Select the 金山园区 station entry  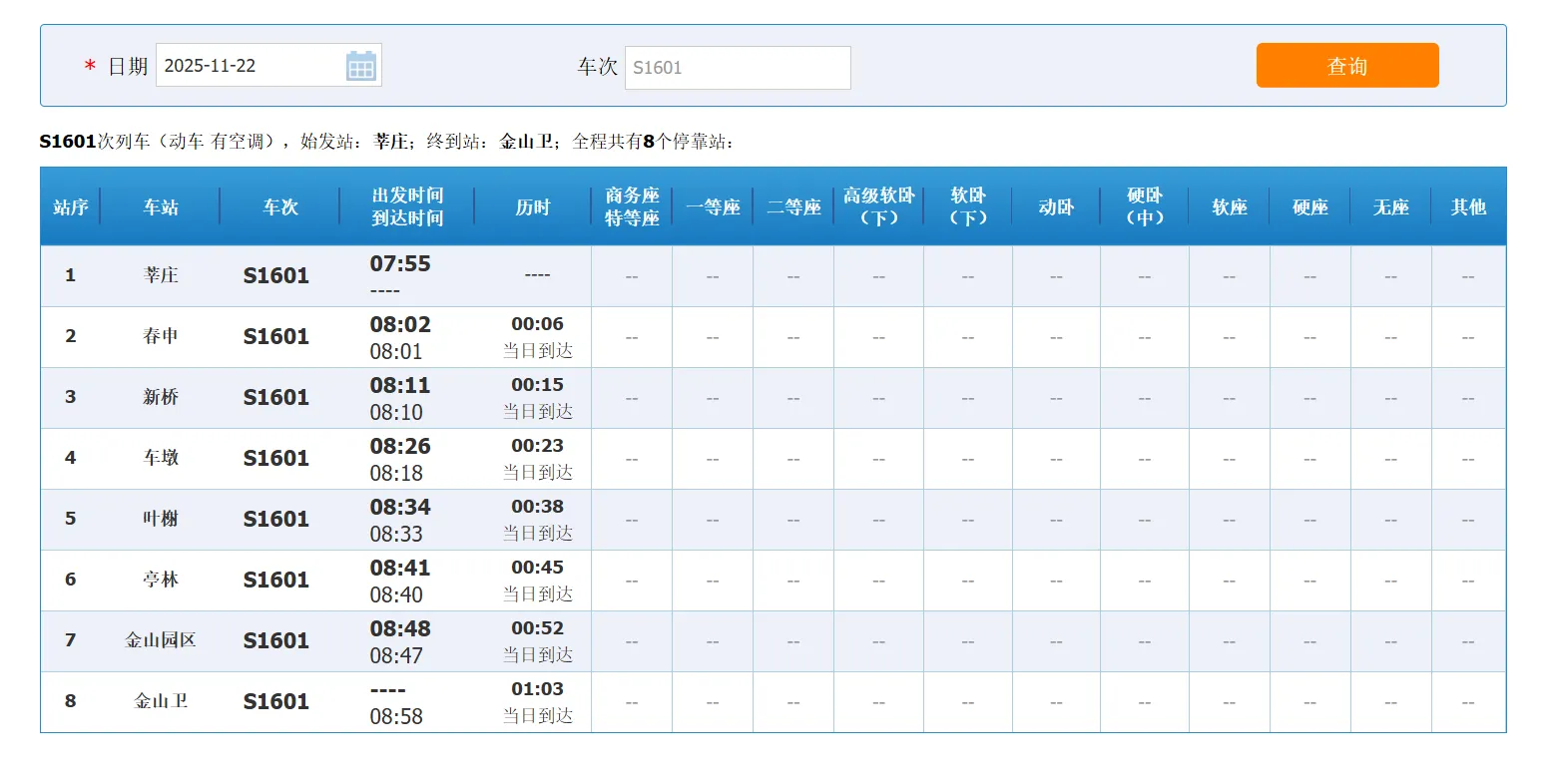[x=161, y=640]
